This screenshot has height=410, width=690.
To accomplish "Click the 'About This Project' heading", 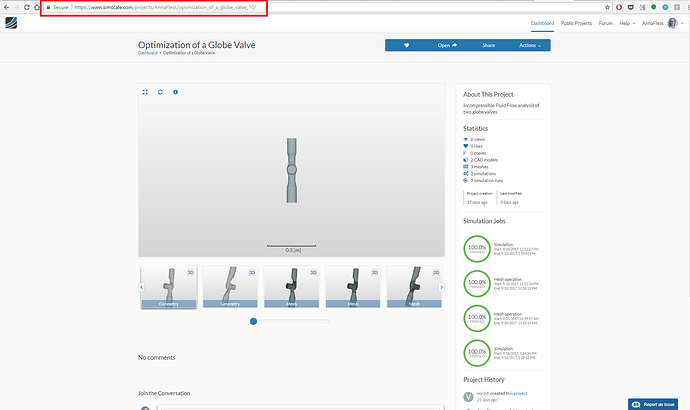I will point(488,94).
